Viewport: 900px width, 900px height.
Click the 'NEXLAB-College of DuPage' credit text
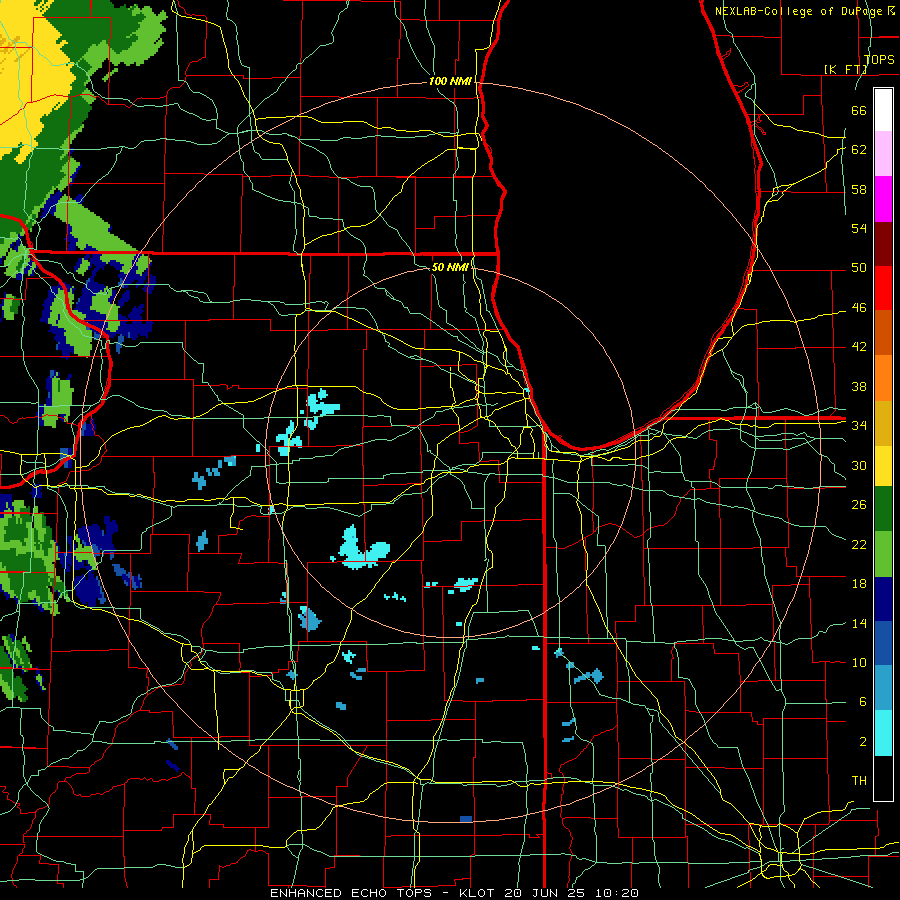pyautogui.click(x=800, y=11)
